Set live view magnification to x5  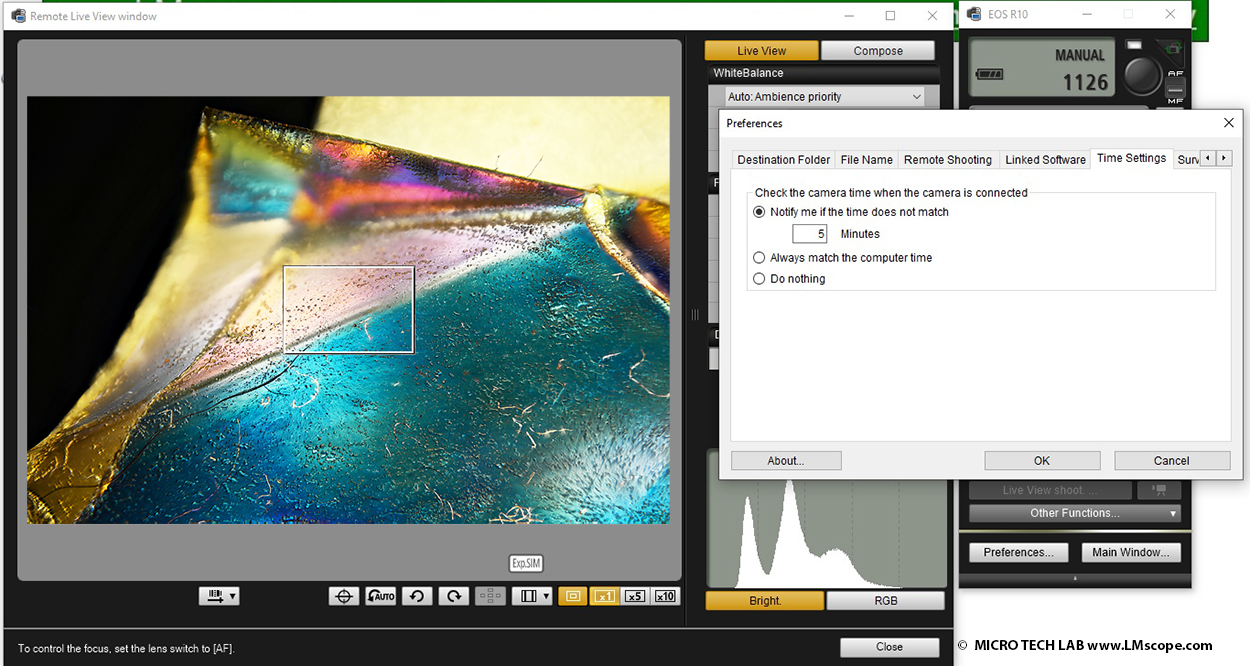pyautogui.click(x=634, y=596)
